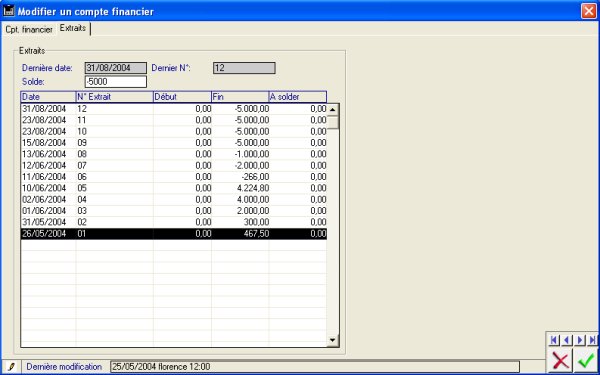Click the scrollbar thumb in extraits list

coord(333,122)
